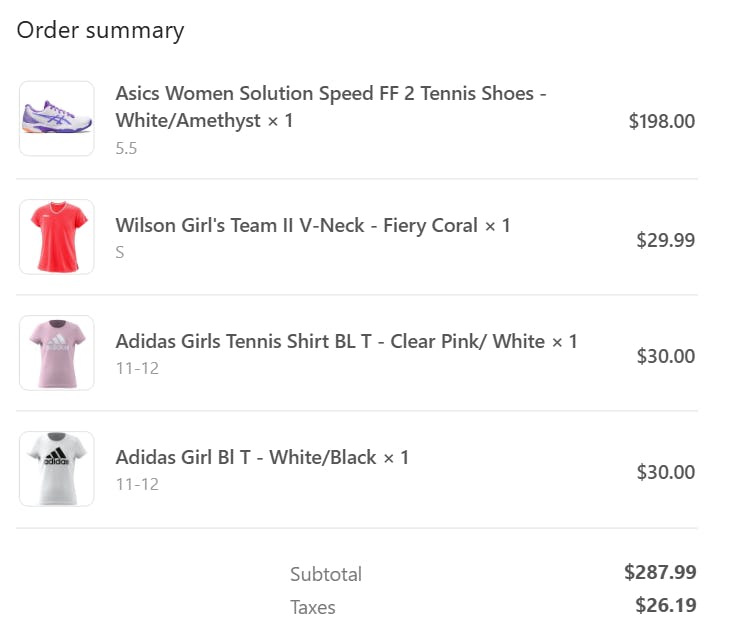
Task: Click the S size under Wilson V-Neck
Action: click(x=120, y=252)
